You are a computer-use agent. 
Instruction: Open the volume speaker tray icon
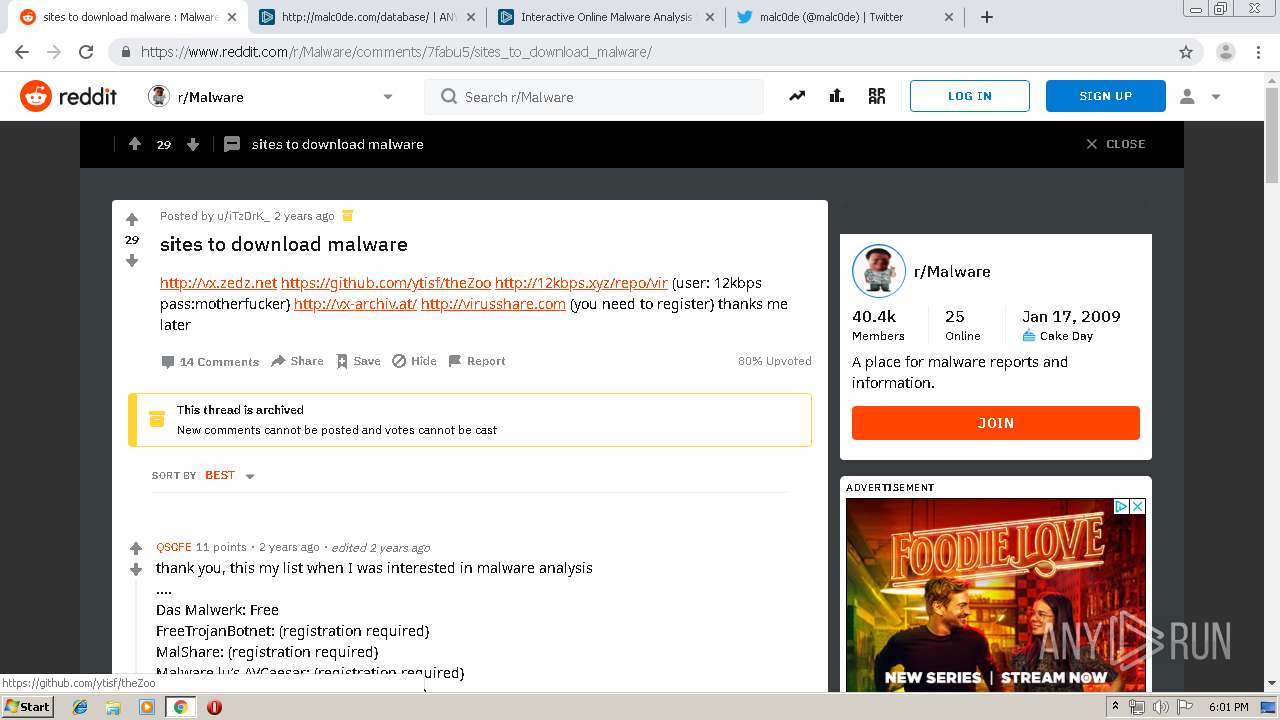click(1161, 707)
